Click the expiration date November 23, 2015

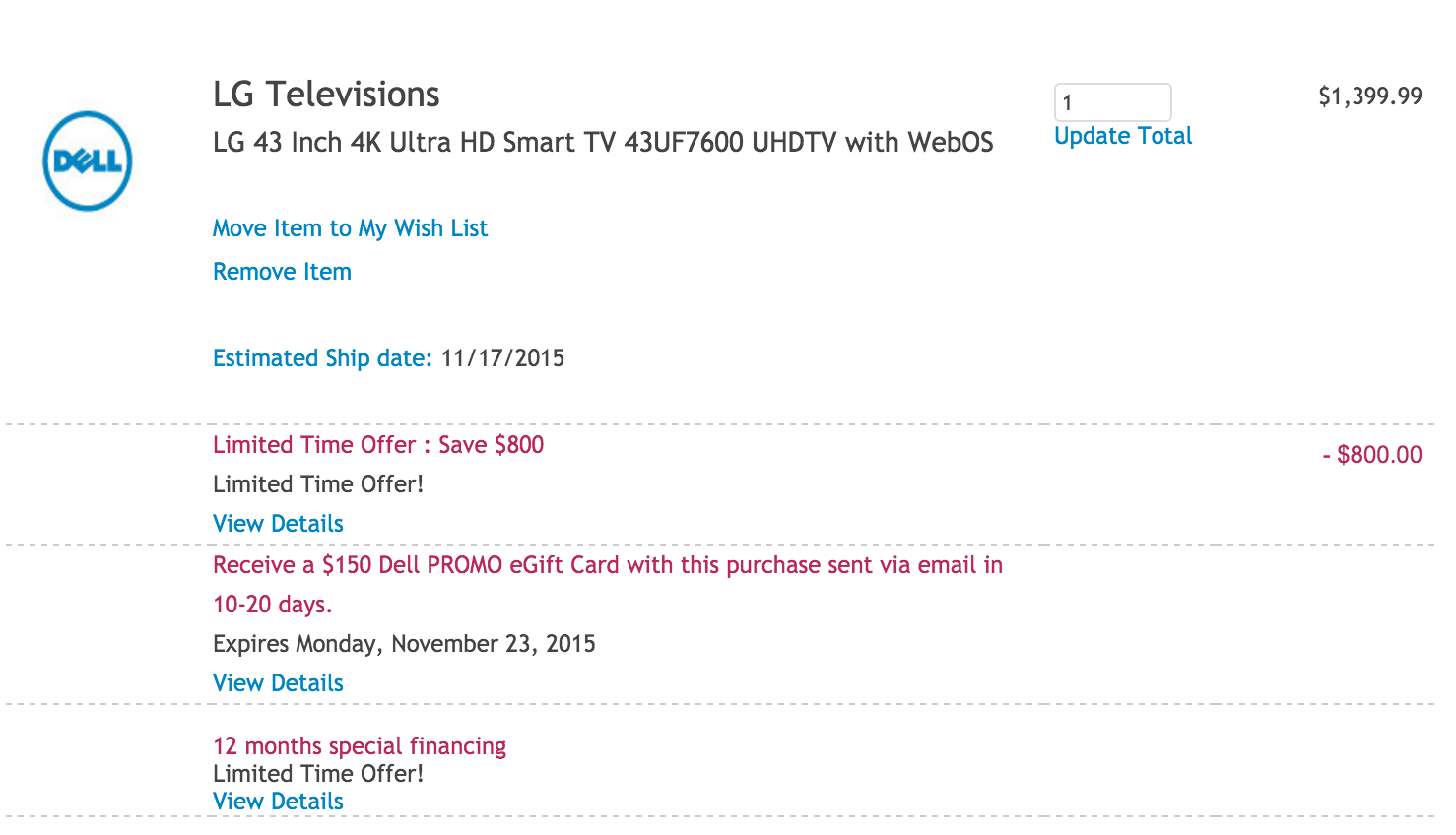404,643
